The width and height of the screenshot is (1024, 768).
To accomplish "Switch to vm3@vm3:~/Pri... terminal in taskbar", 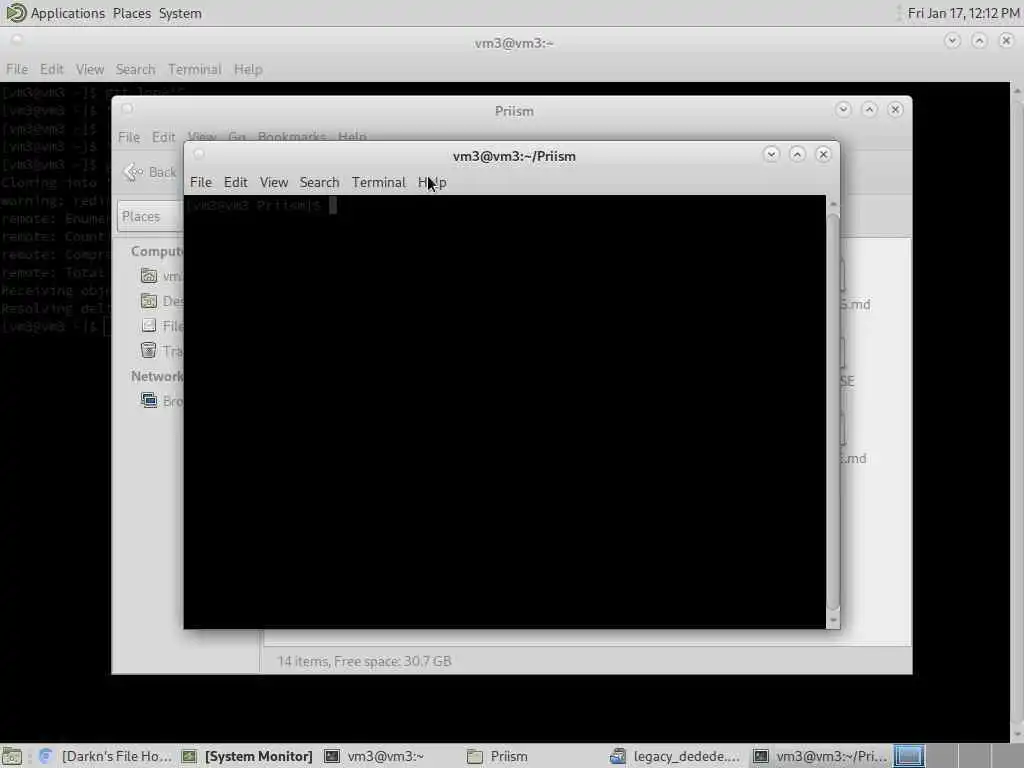I will coord(819,756).
